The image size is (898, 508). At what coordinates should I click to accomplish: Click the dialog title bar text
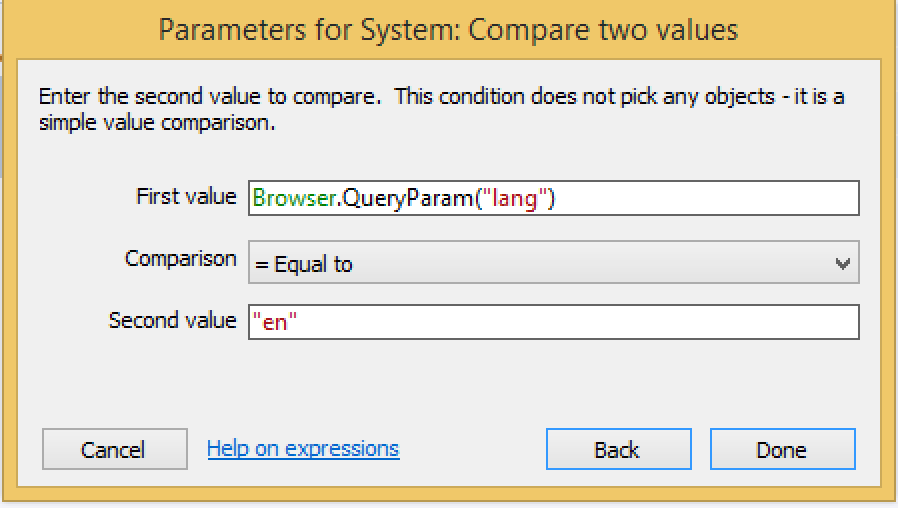click(x=448, y=29)
